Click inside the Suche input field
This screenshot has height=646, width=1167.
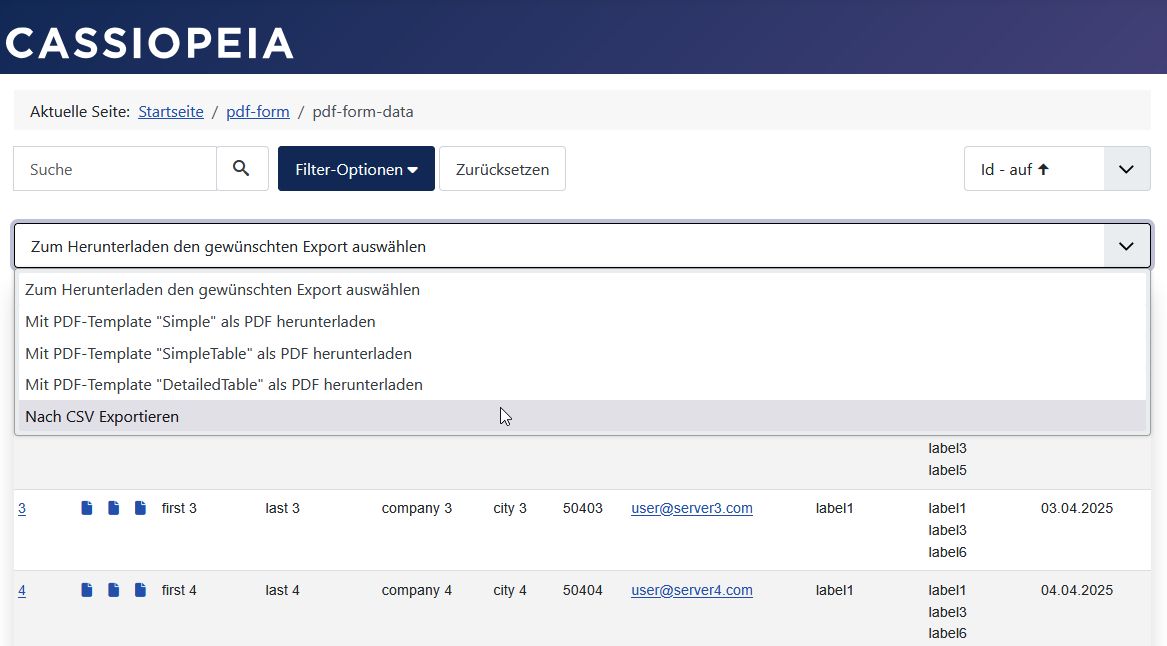(x=115, y=168)
